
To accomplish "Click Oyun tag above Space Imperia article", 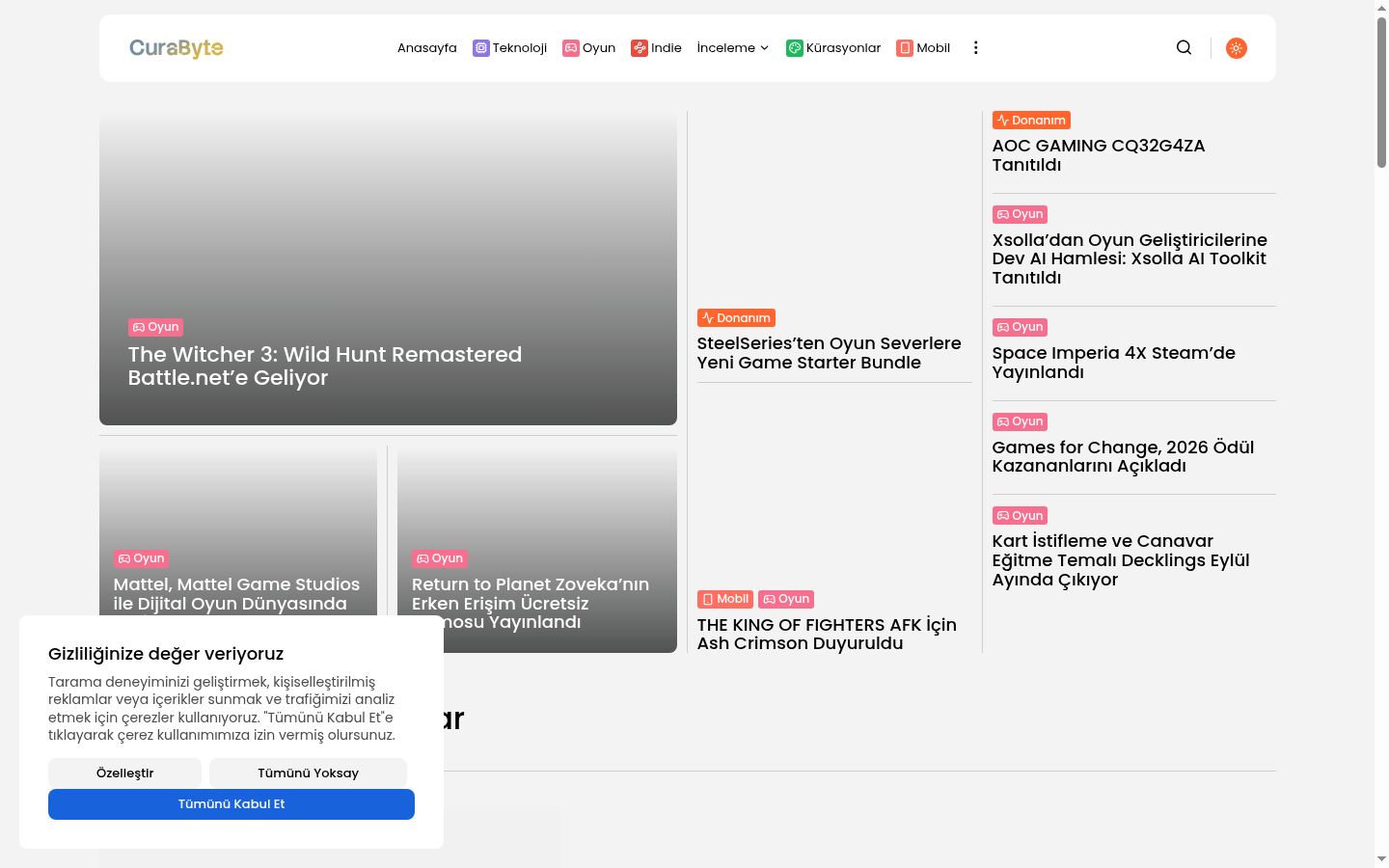I will point(1020,327).
